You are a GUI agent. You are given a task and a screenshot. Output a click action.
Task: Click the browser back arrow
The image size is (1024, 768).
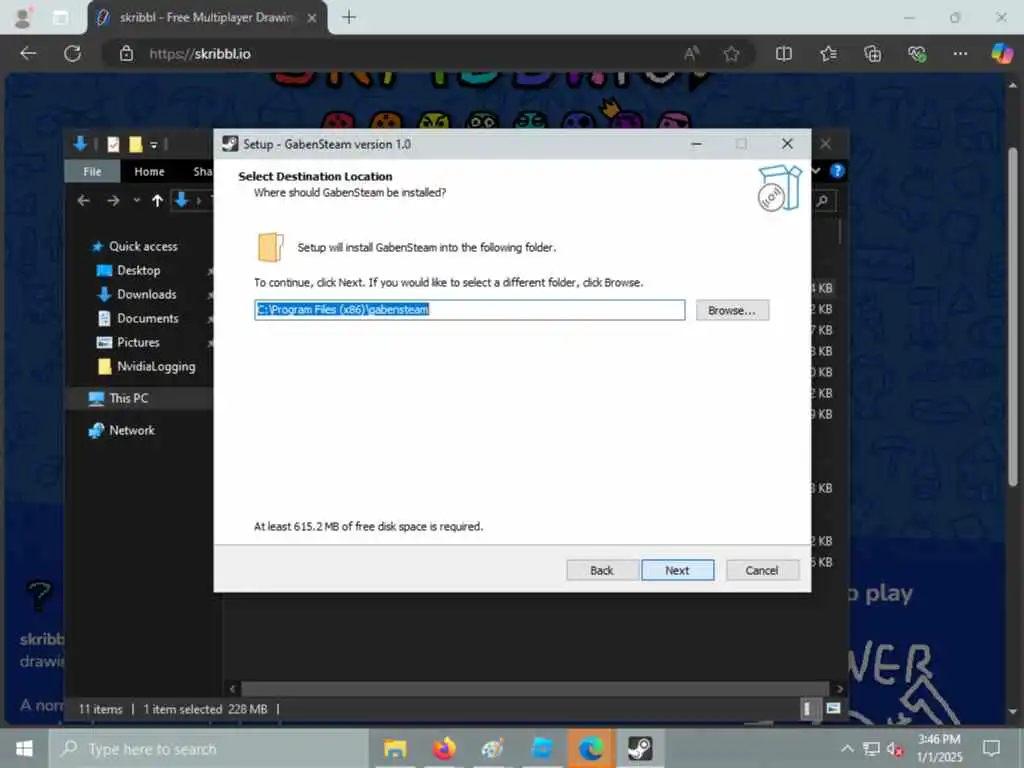28,54
